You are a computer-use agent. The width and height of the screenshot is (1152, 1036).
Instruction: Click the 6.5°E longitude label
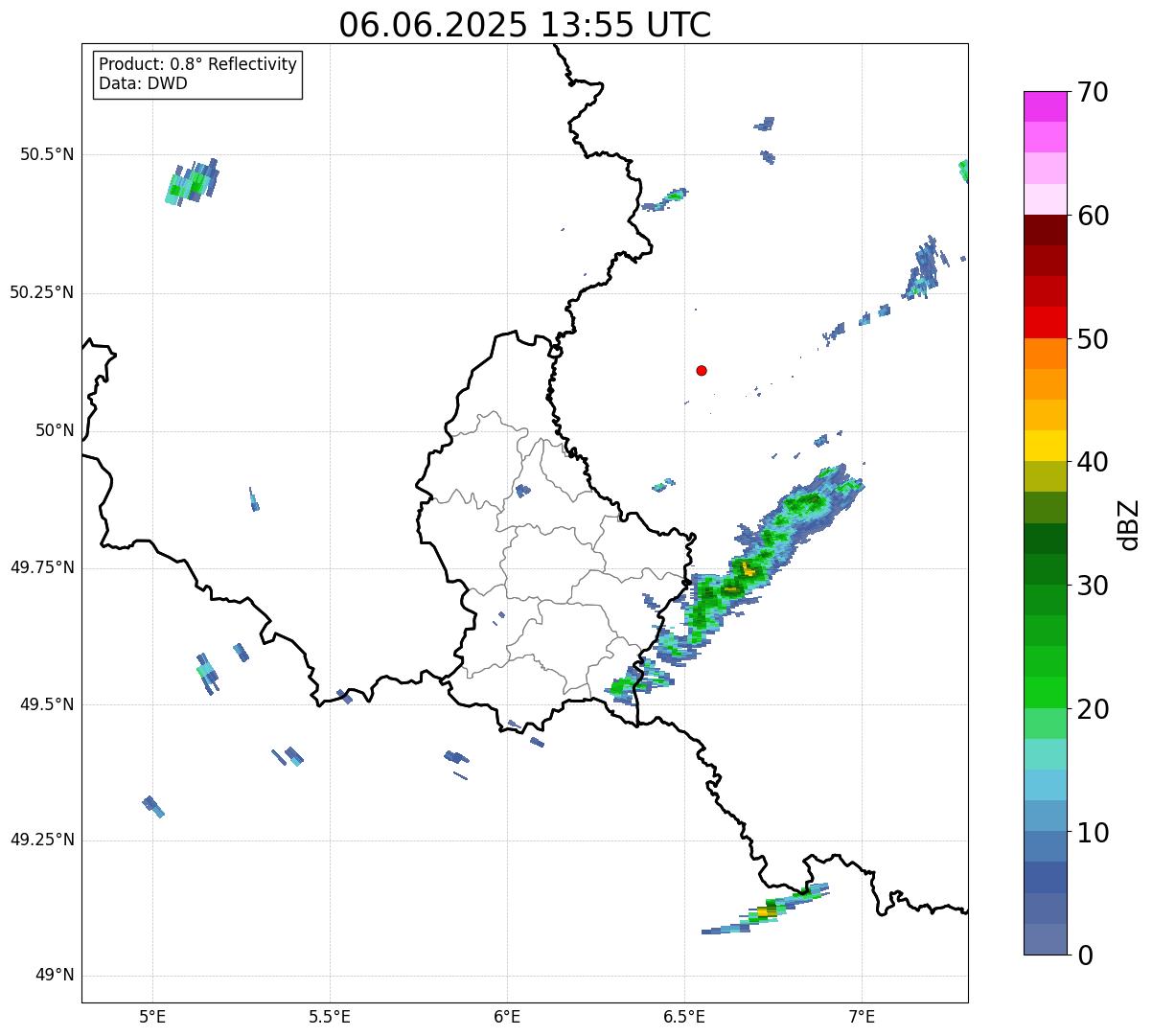684,1016
